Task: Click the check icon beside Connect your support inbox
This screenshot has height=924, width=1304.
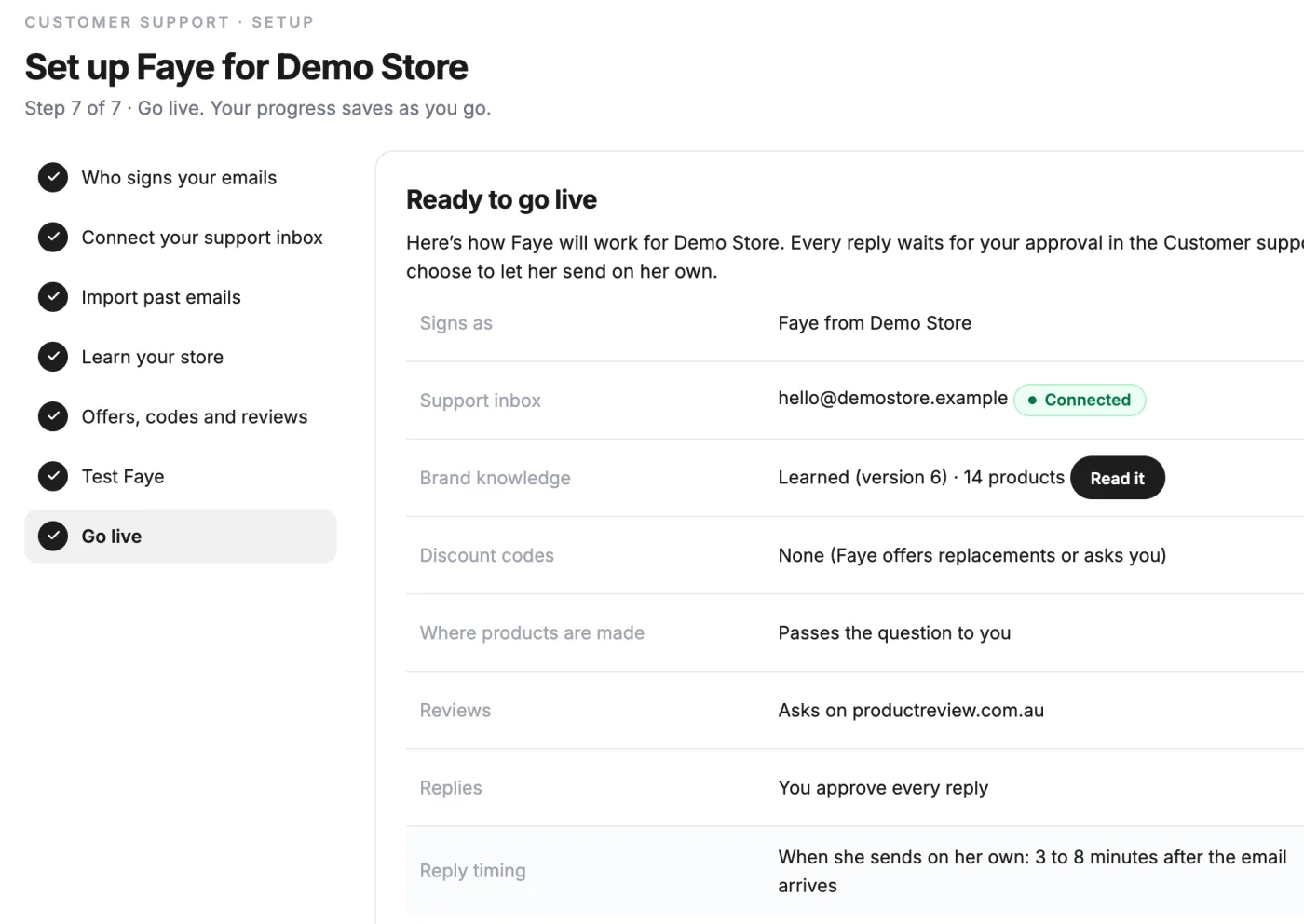Action: point(53,237)
